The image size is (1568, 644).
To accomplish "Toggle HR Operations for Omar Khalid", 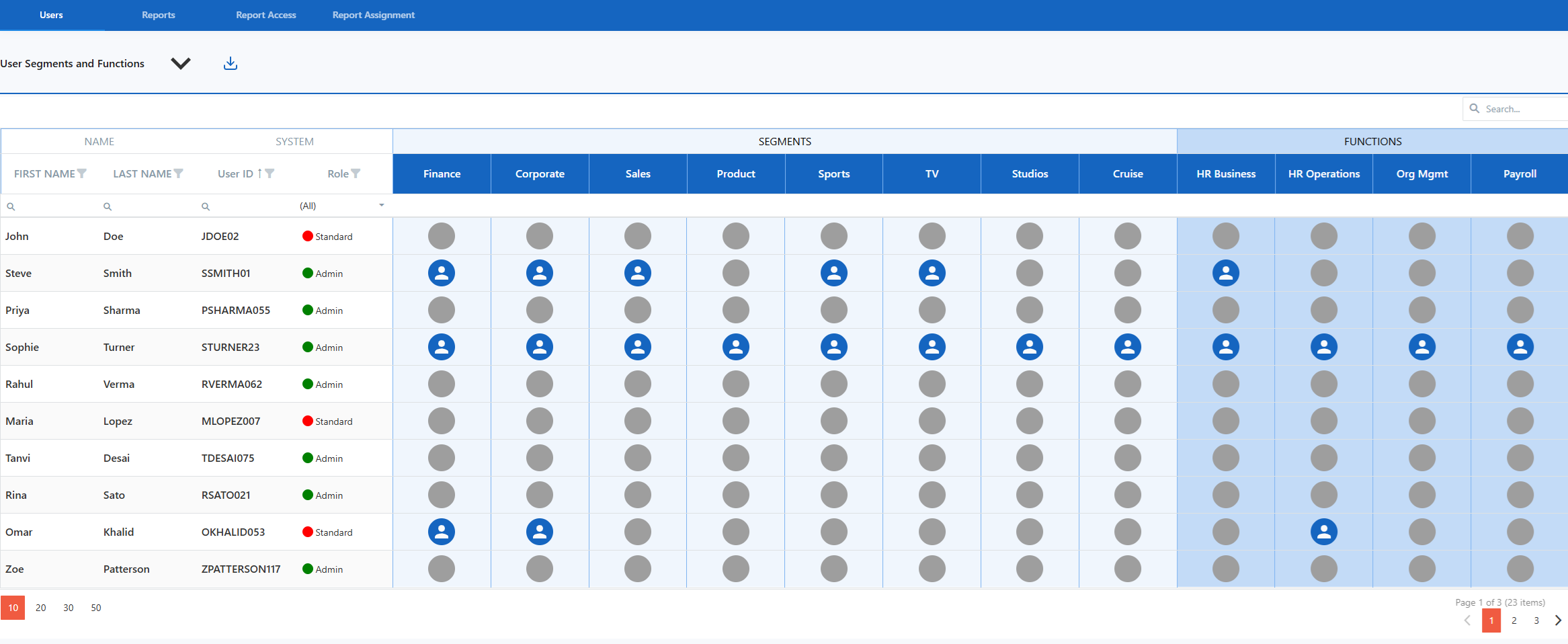I will pyautogui.click(x=1323, y=532).
